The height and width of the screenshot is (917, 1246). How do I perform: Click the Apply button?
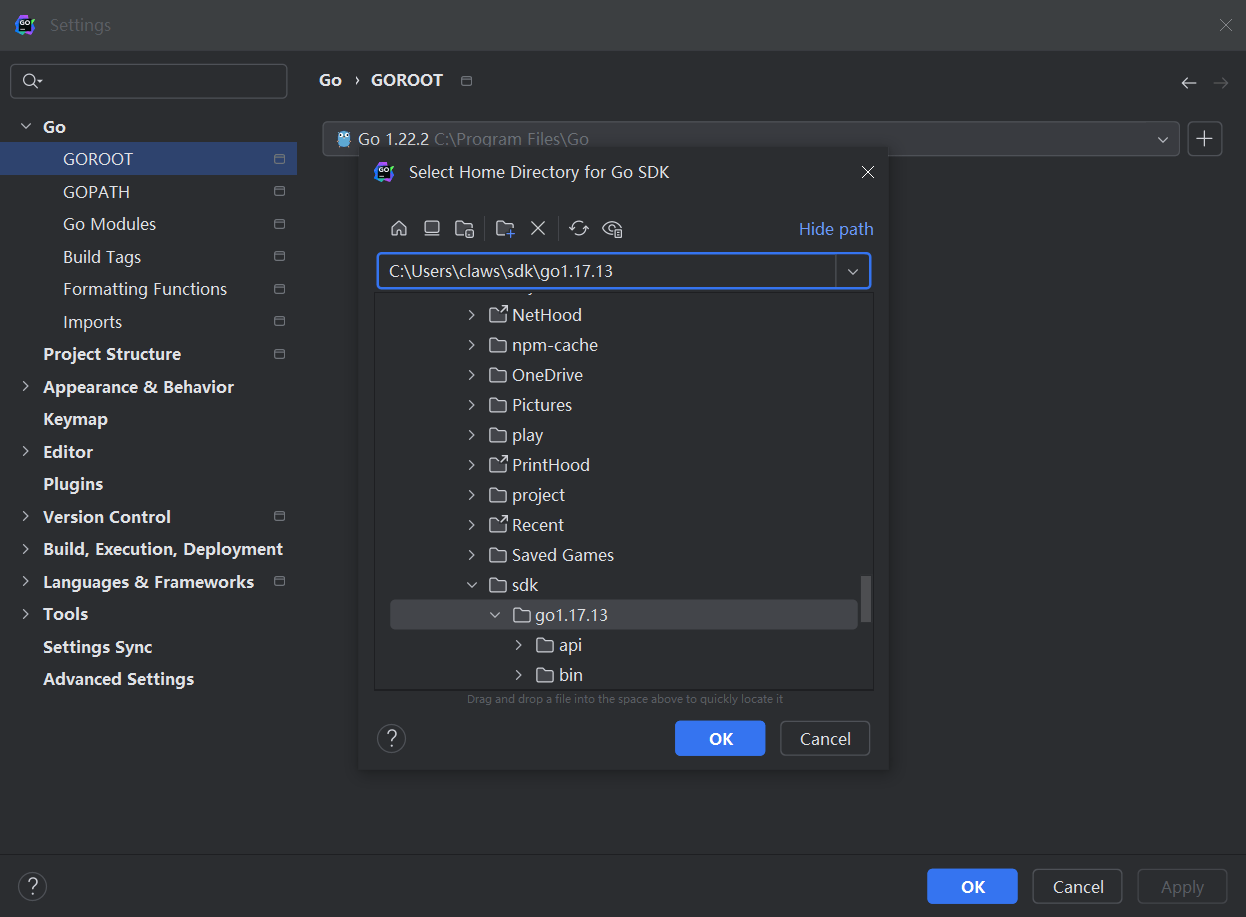1182,887
